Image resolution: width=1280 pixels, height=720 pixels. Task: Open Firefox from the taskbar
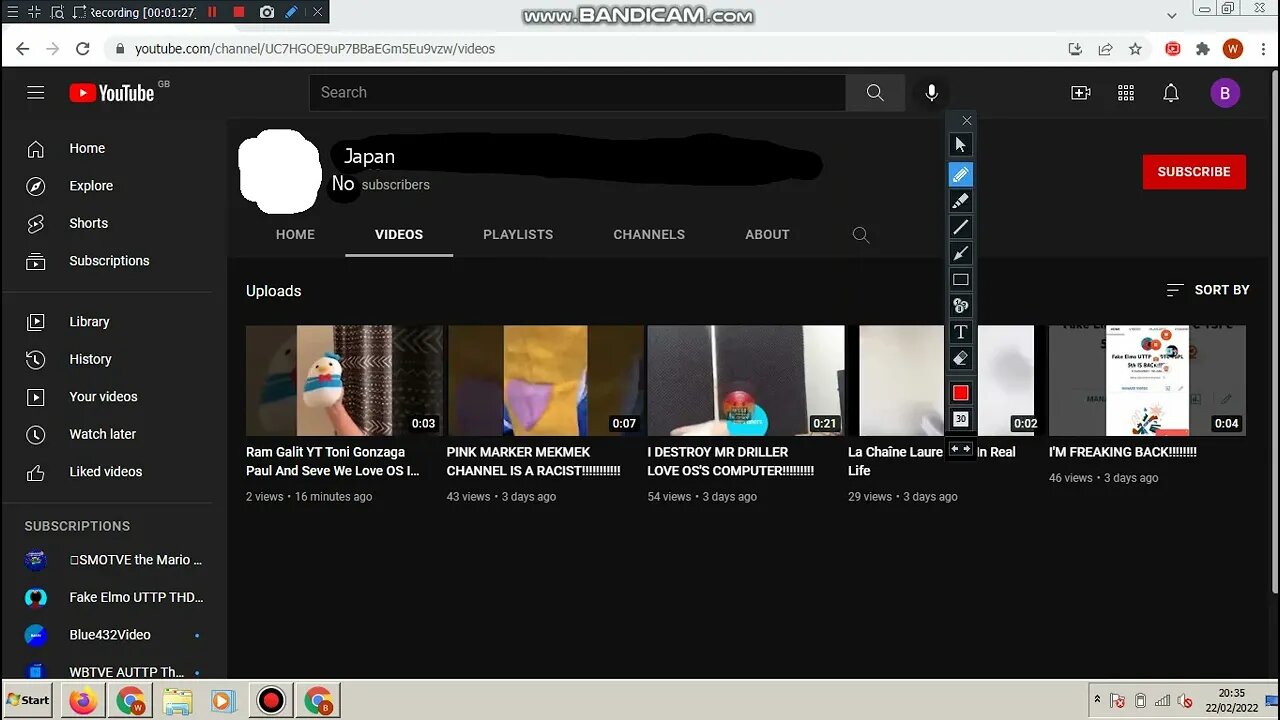point(83,700)
